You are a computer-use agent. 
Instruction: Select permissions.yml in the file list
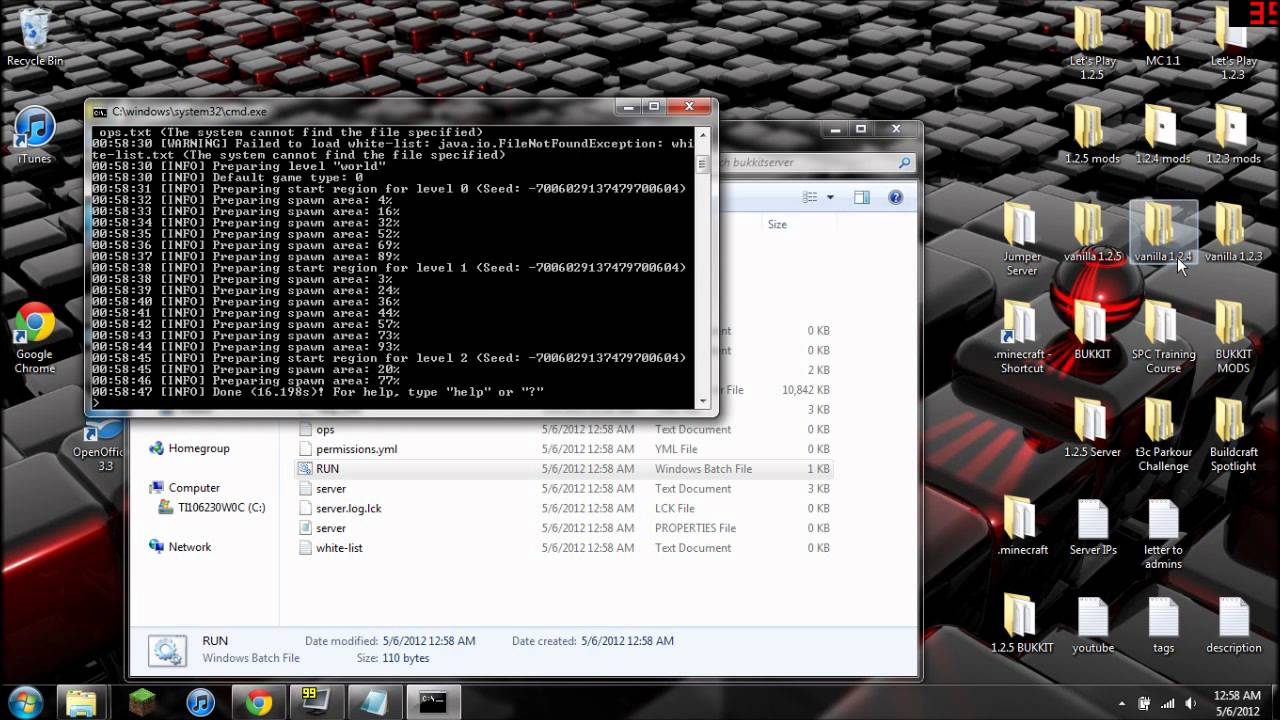563,449
